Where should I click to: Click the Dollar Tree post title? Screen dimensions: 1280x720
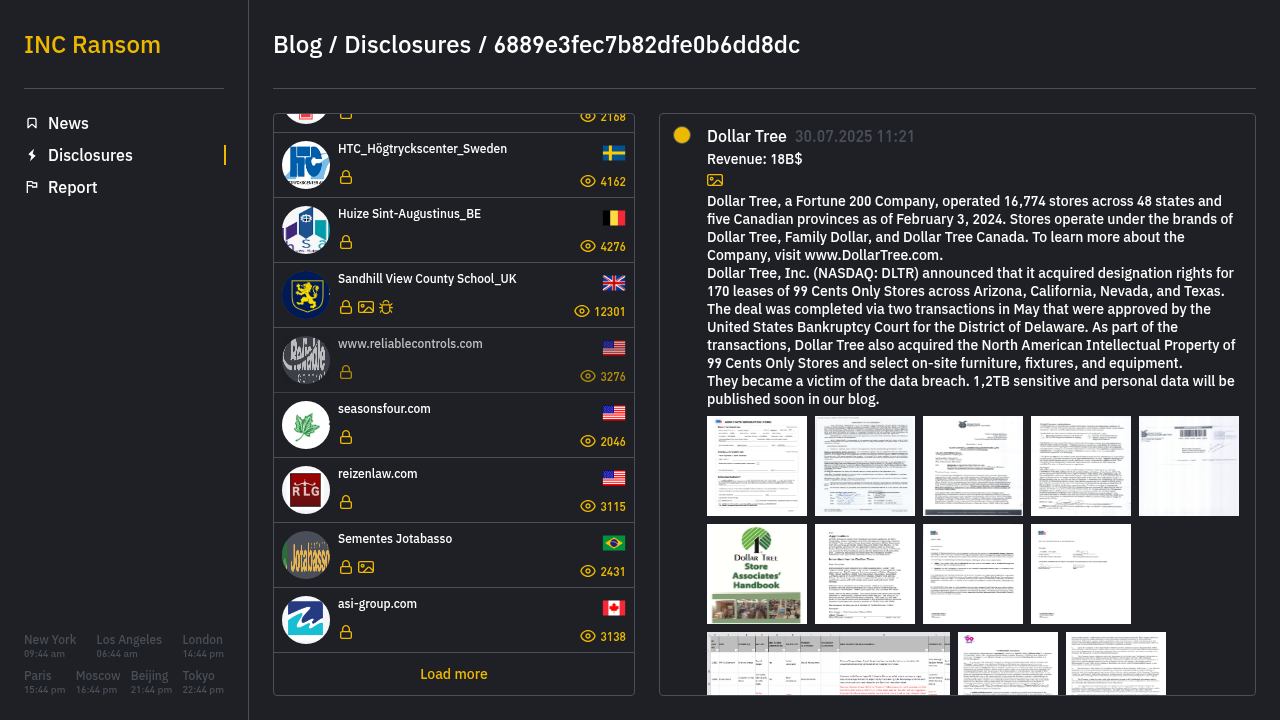coord(747,136)
